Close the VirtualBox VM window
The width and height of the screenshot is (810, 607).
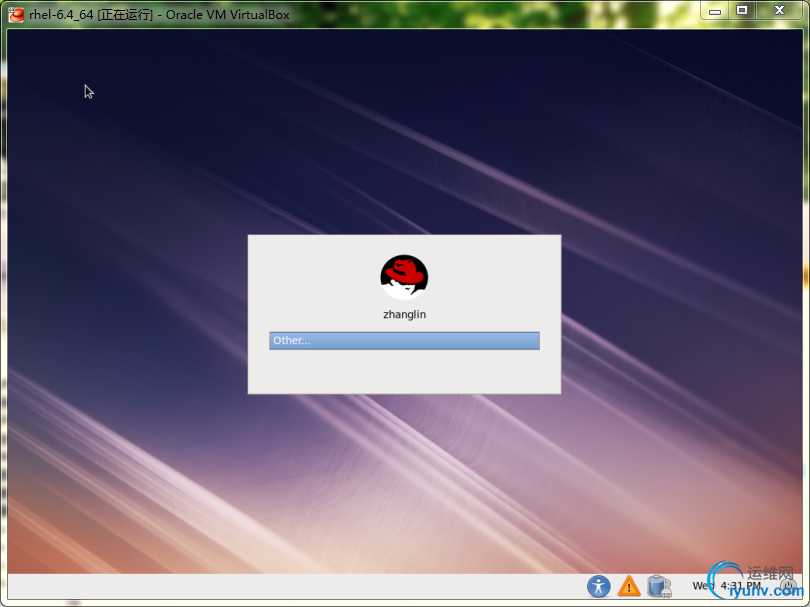[x=780, y=11]
